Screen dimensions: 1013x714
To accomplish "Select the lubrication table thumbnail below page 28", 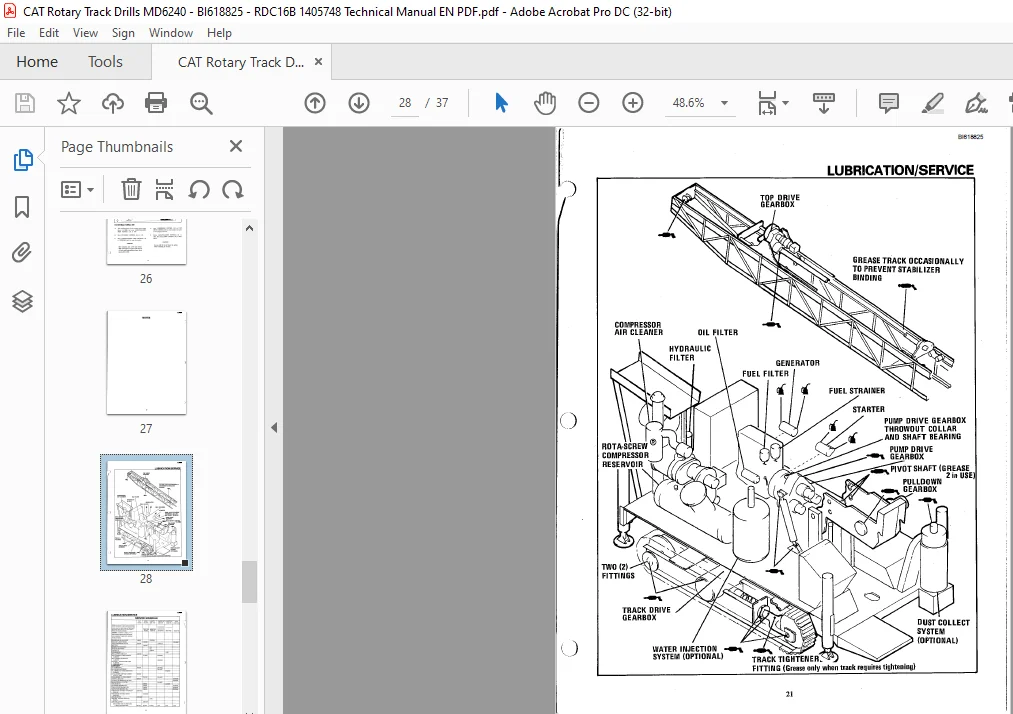I will point(146,662).
